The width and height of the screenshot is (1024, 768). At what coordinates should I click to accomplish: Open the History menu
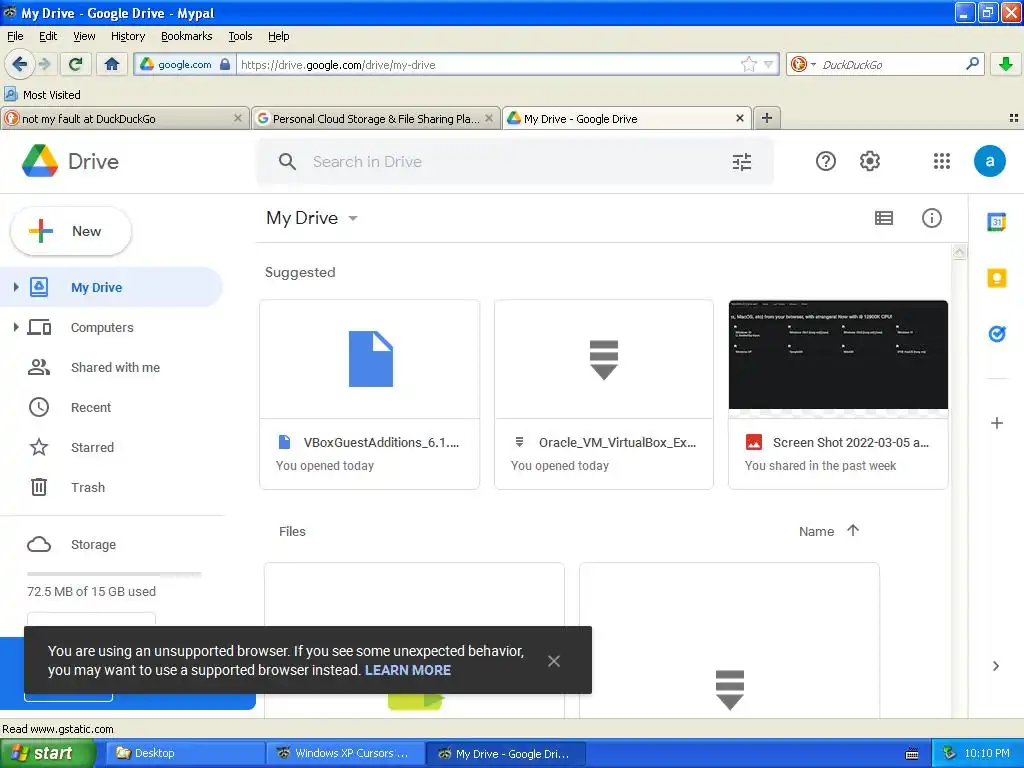coord(127,36)
